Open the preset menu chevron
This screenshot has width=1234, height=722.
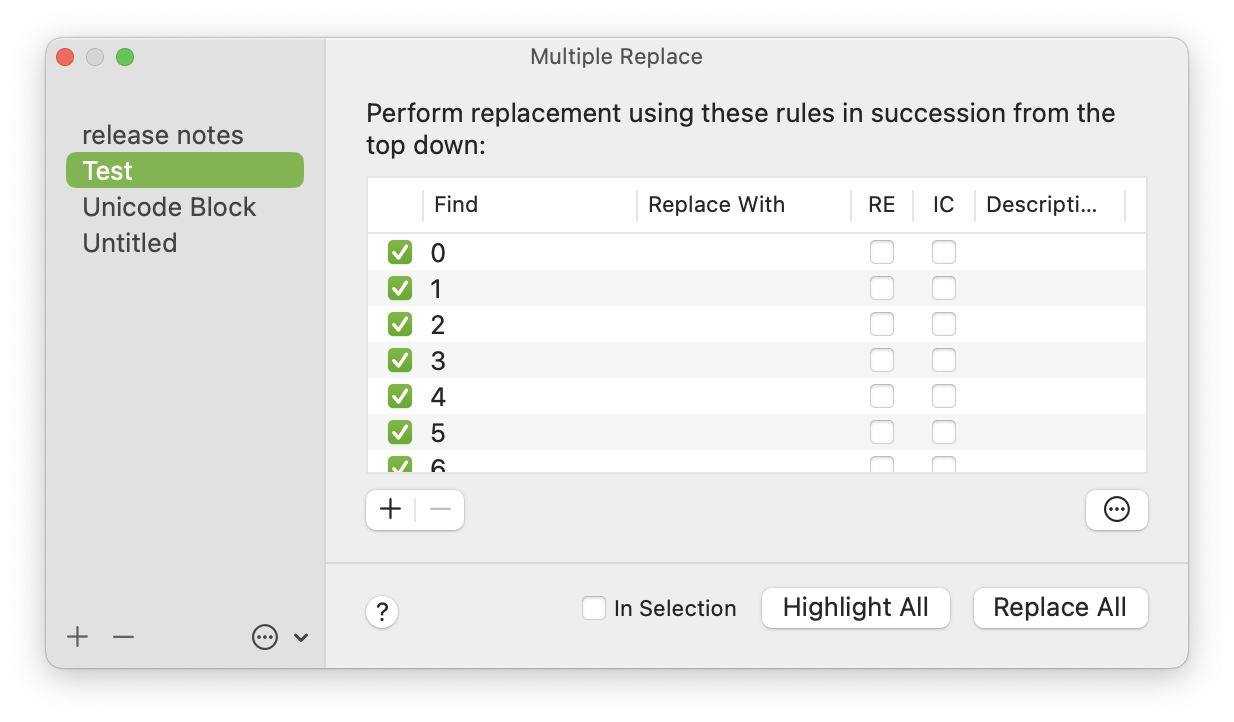(x=300, y=637)
